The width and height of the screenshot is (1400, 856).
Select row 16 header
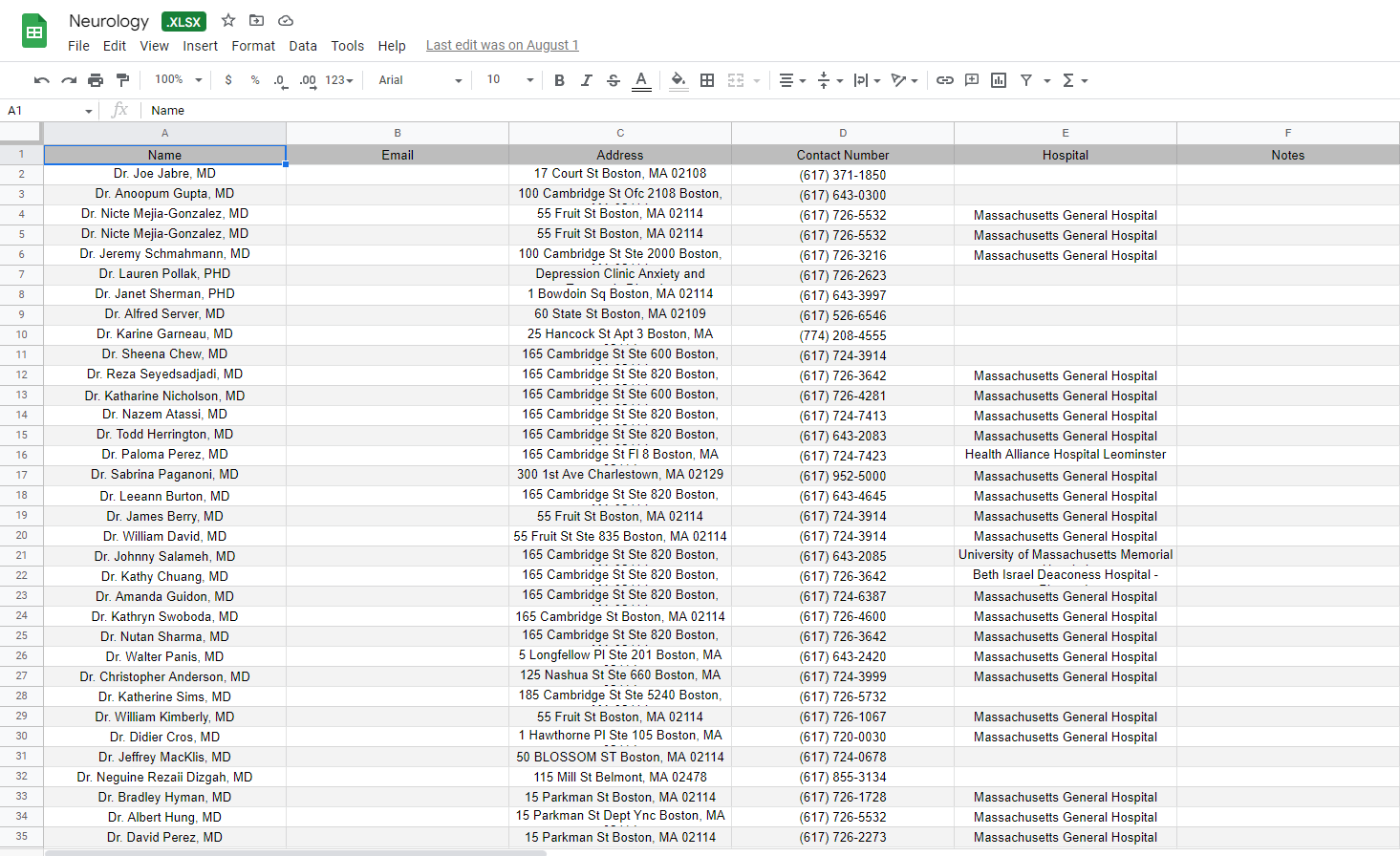[x=21, y=456]
